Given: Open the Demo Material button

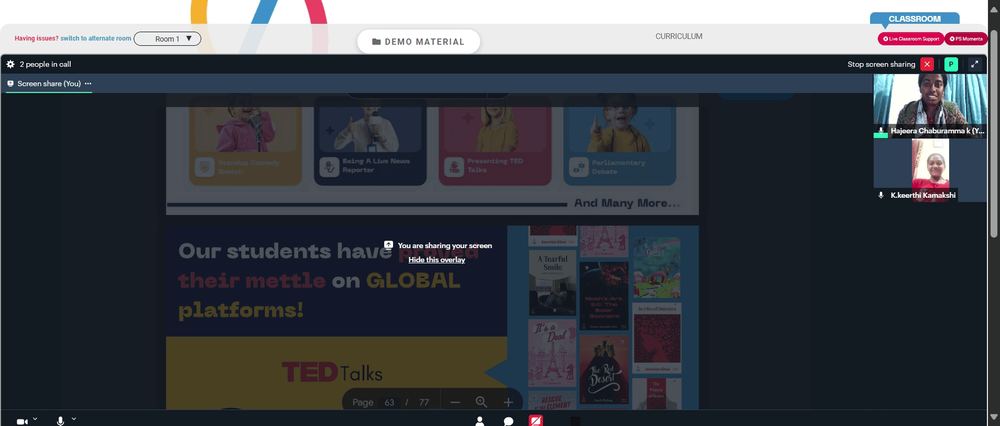Looking at the screenshot, I should [x=418, y=42].
